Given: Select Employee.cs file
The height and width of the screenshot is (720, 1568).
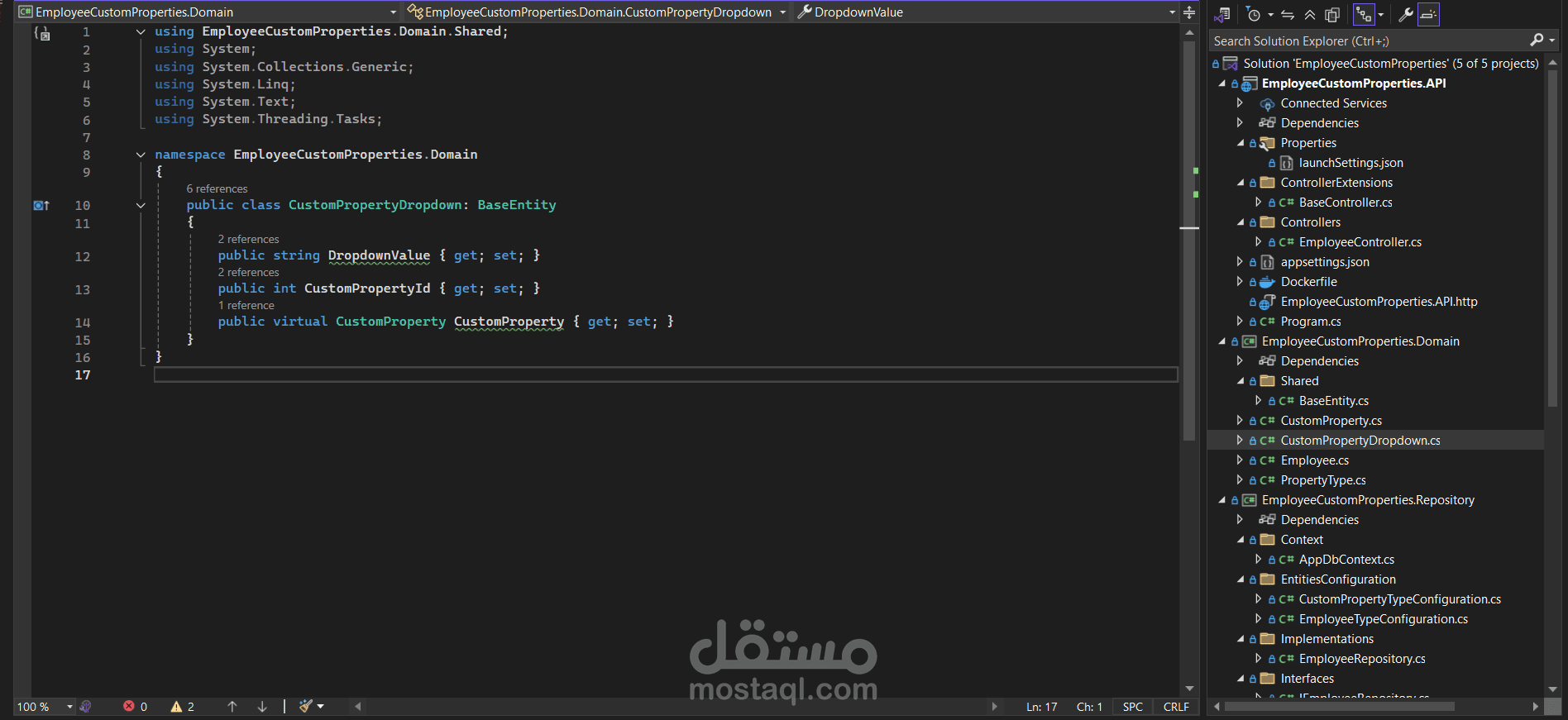Looking at the screenshot, I should (1314, 460).
